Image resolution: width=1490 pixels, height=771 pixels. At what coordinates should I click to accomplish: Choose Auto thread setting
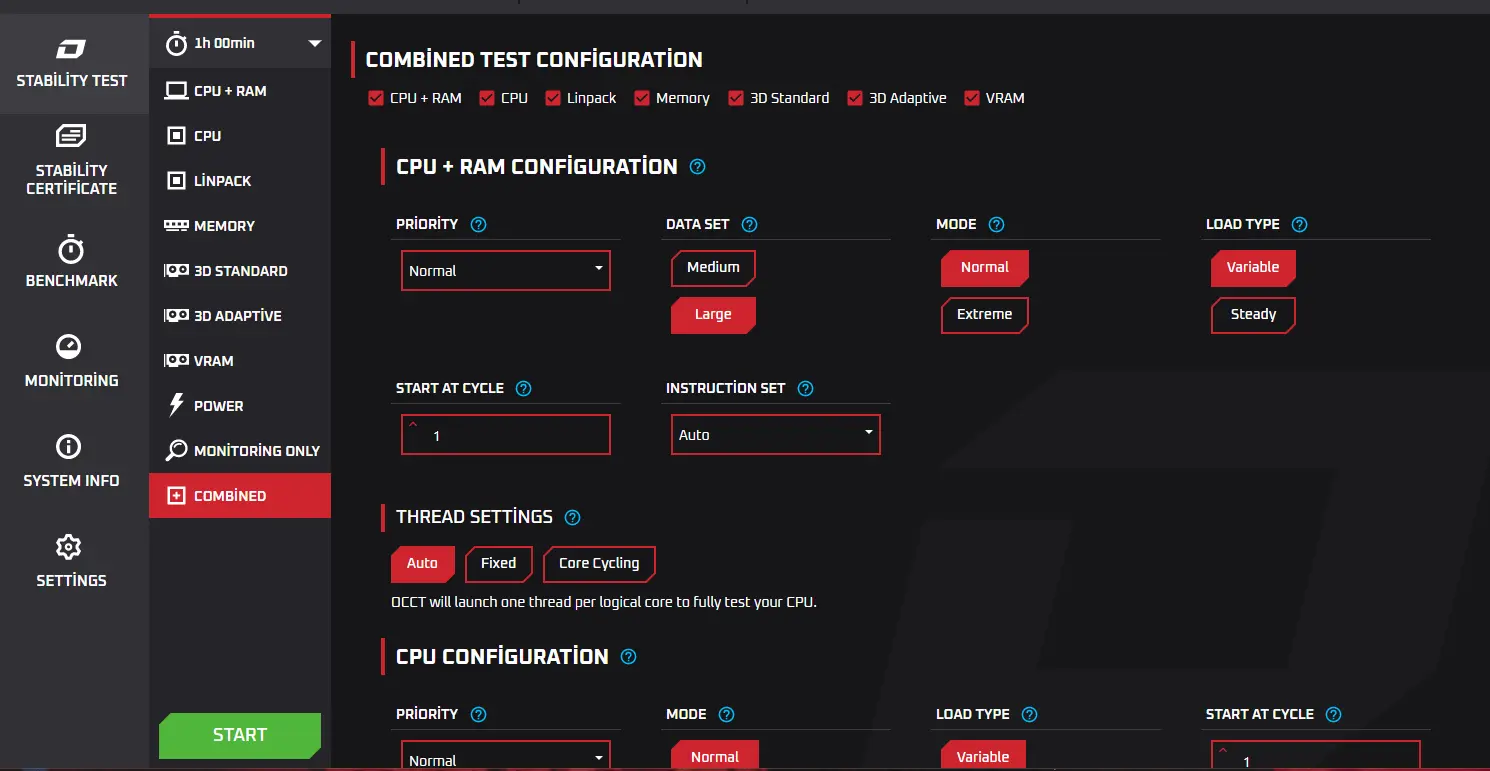pos(422,564)
